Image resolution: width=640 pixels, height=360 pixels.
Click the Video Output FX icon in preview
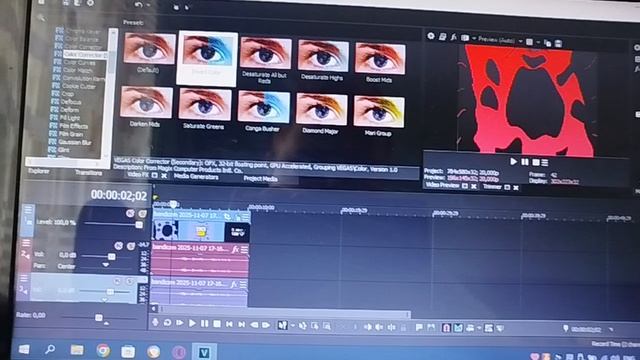pyautogui.click(x=453, y=37)
